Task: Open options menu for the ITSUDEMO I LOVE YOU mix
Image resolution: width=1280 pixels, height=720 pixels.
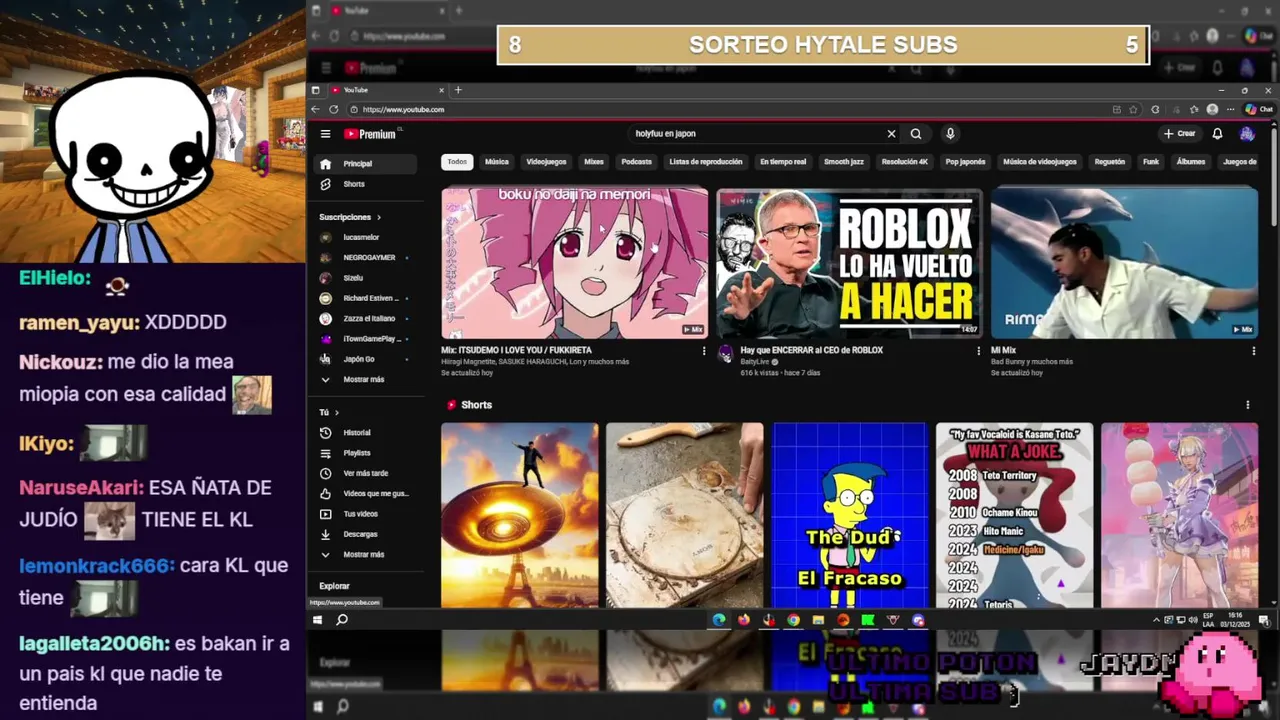Action: (703, 351)
